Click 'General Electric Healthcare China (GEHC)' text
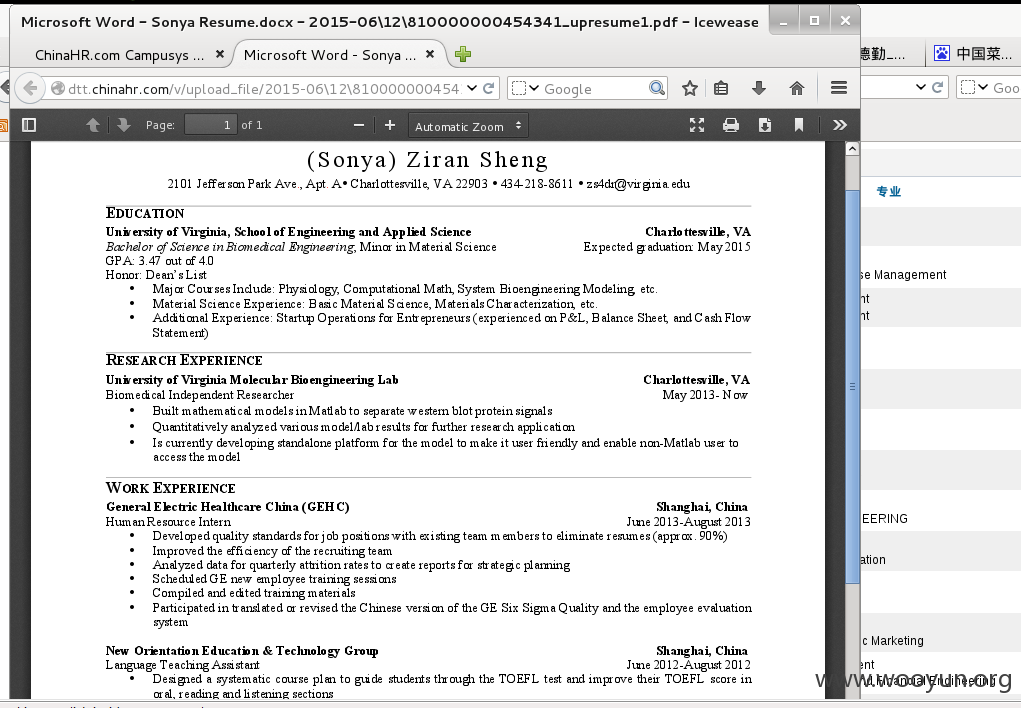The height and width of the screenshot is (708, 1021). pyautogui.click(x=228, y=507)
